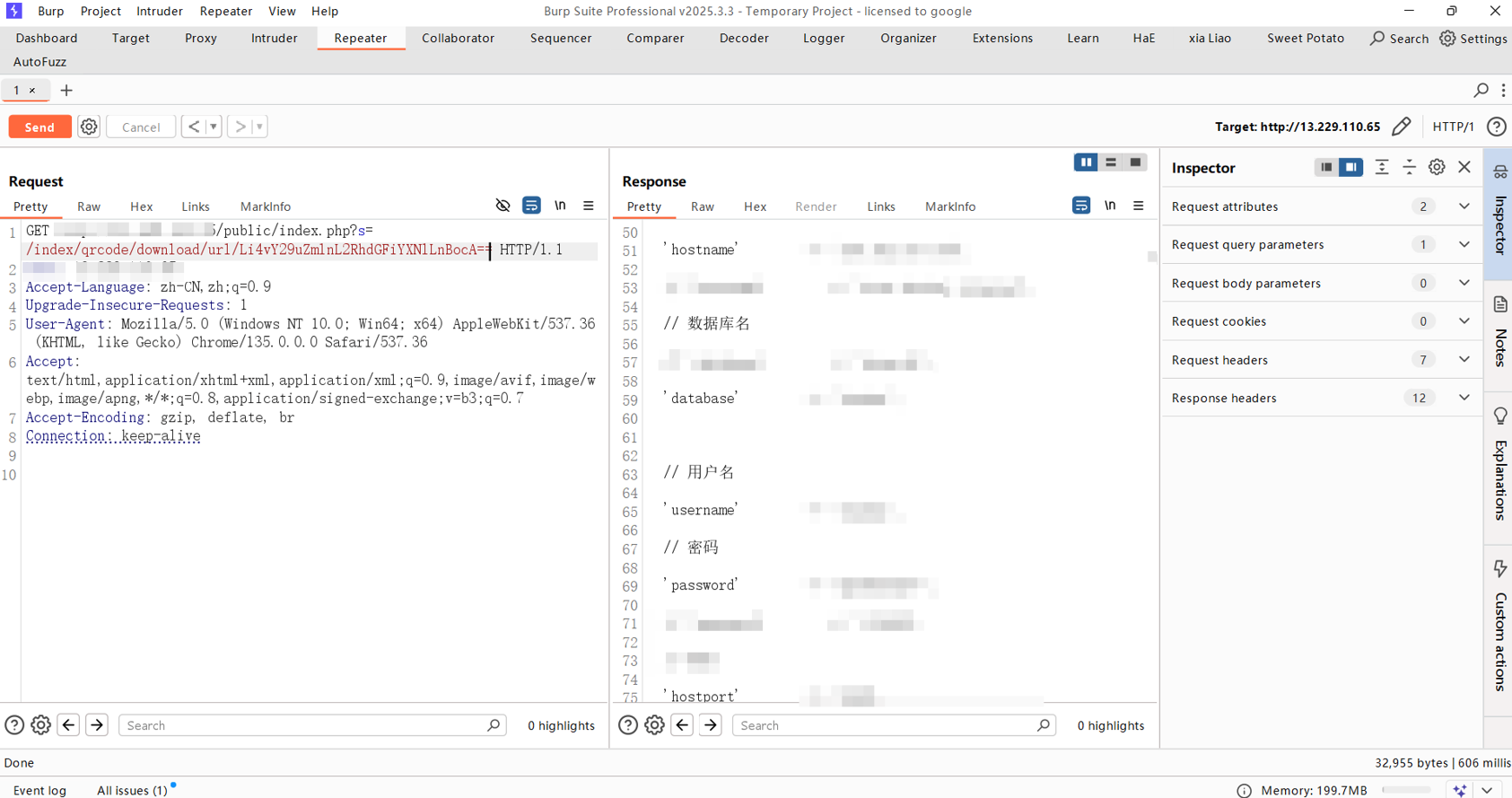
Task: Open Response panel hamburger menu
Action: (1139, 206)
